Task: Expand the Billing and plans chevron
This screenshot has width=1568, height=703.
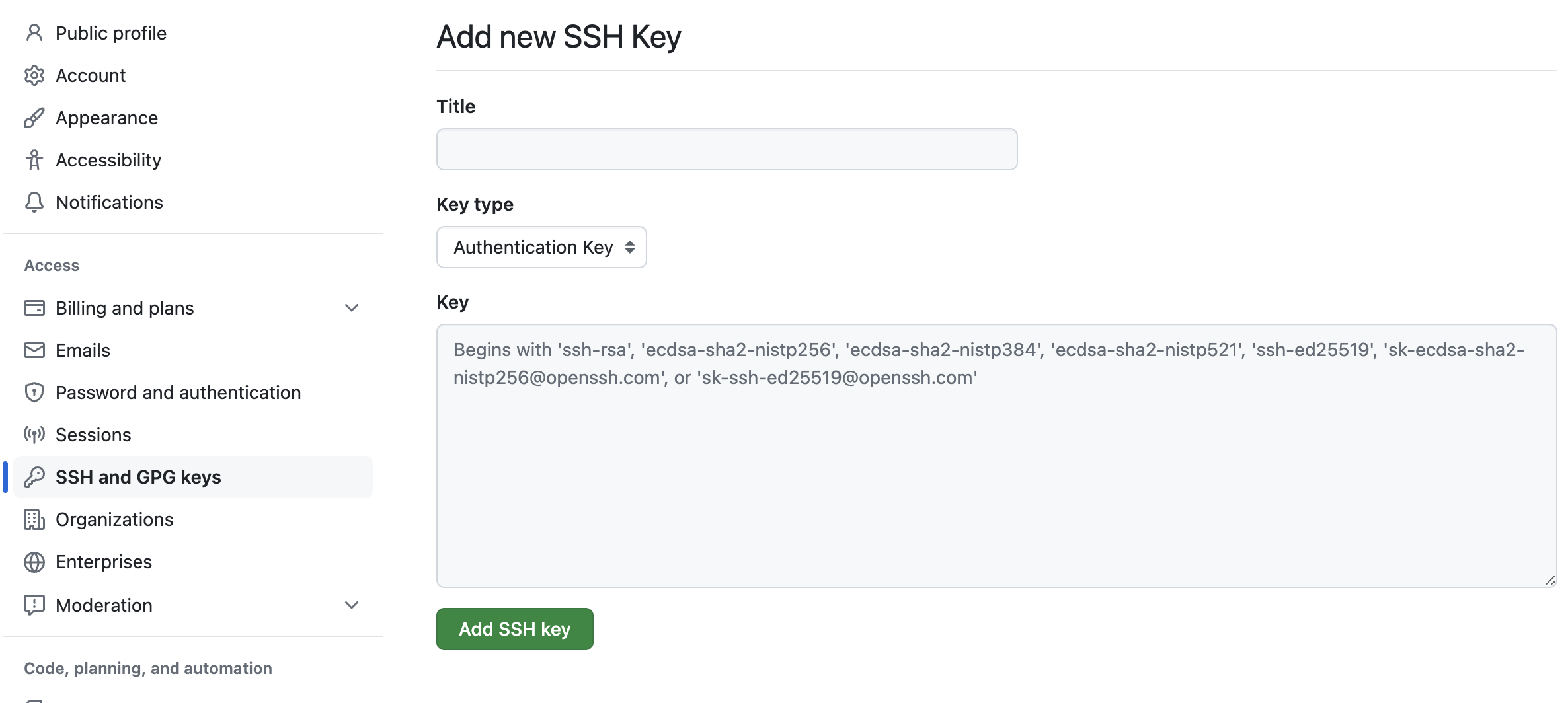Action: [352, 308]
